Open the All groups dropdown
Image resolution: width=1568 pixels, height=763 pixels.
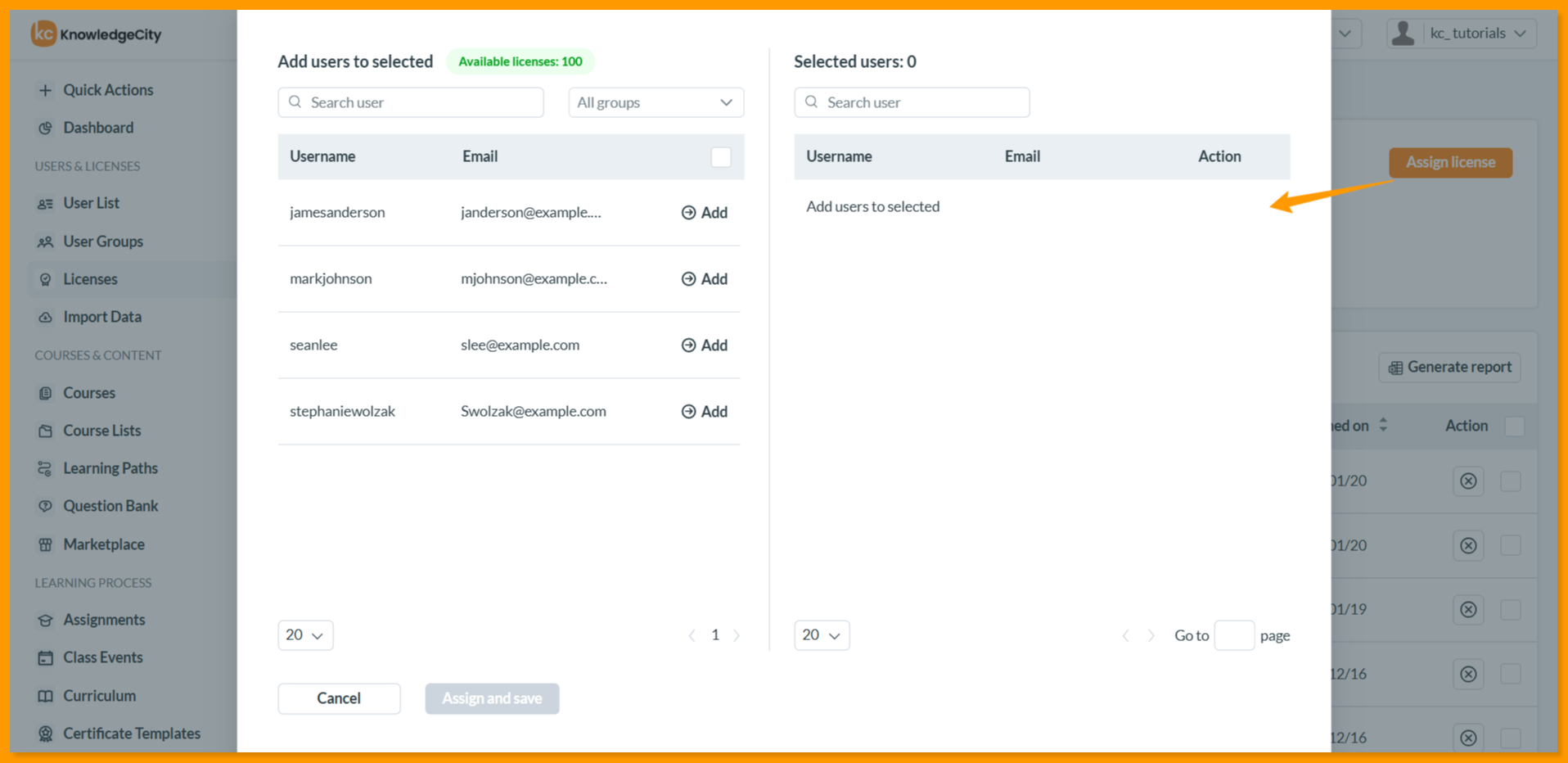[656, 102]
